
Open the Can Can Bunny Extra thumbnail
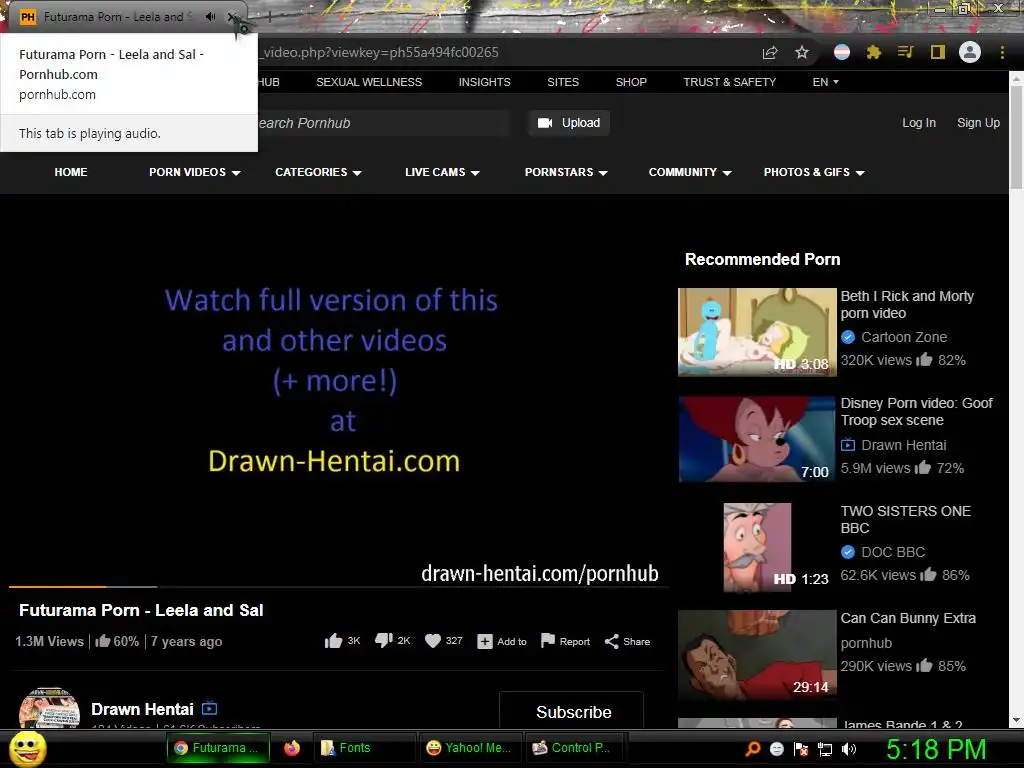(757, 655)
